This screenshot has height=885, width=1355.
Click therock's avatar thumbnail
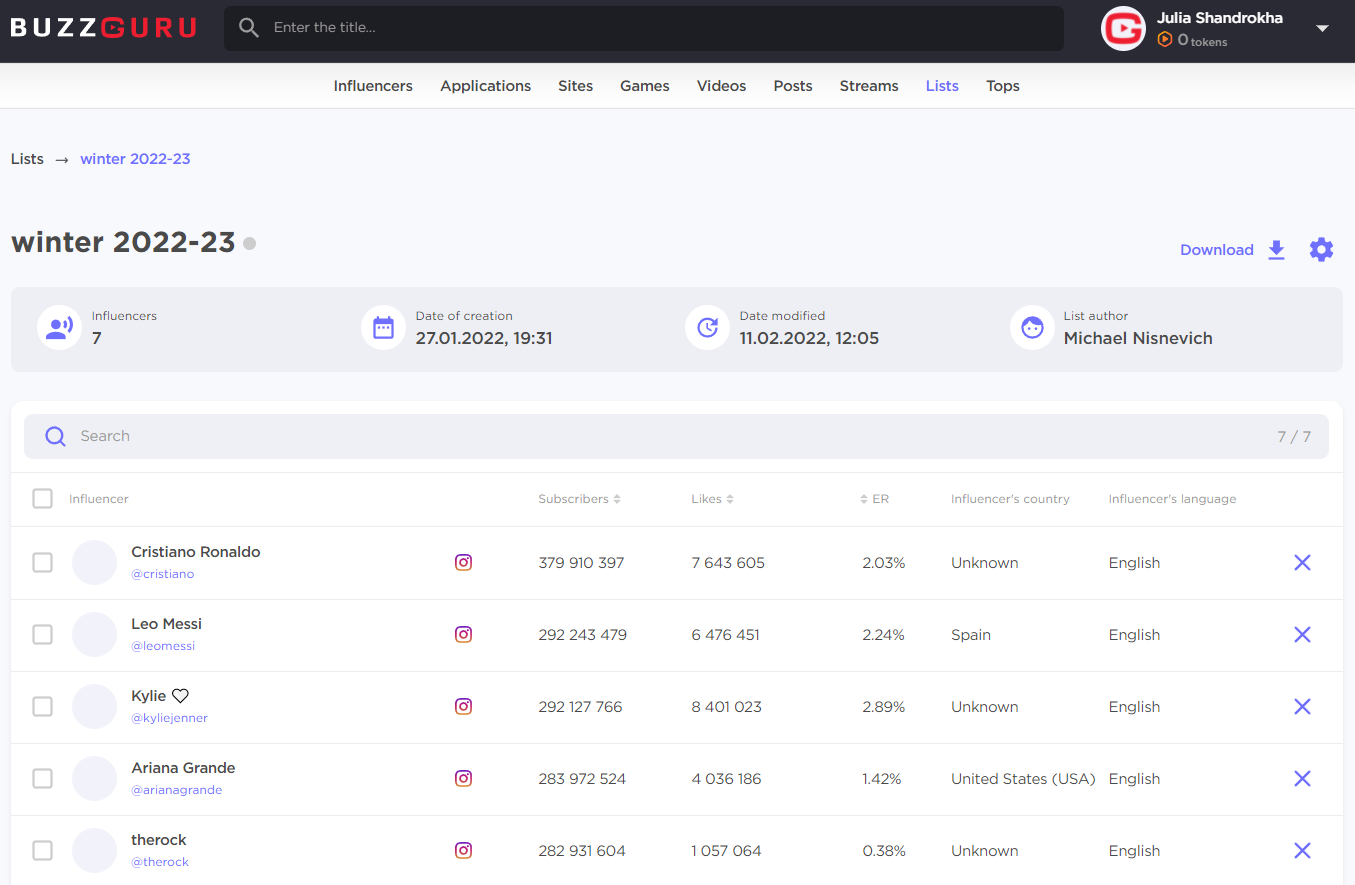[x=95, y=851]
